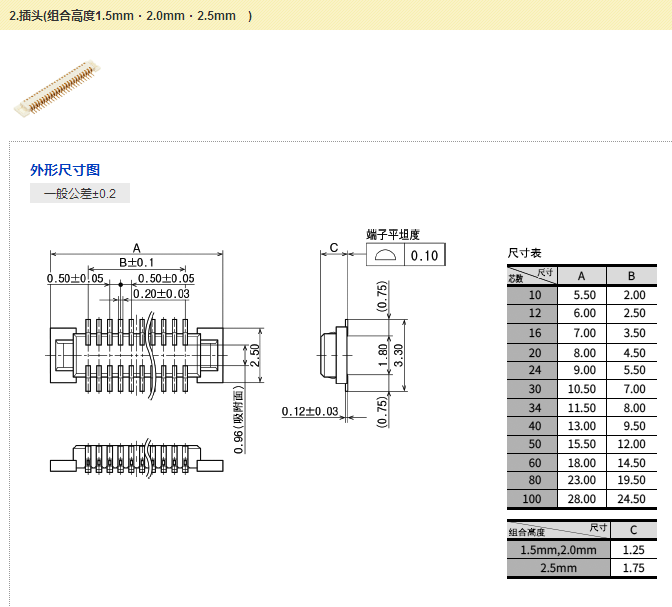Image resolution: width=672 pixels, height=607 pixels.
Task: Click the flatness half-circle symbol icon
Action: [386, 256]
